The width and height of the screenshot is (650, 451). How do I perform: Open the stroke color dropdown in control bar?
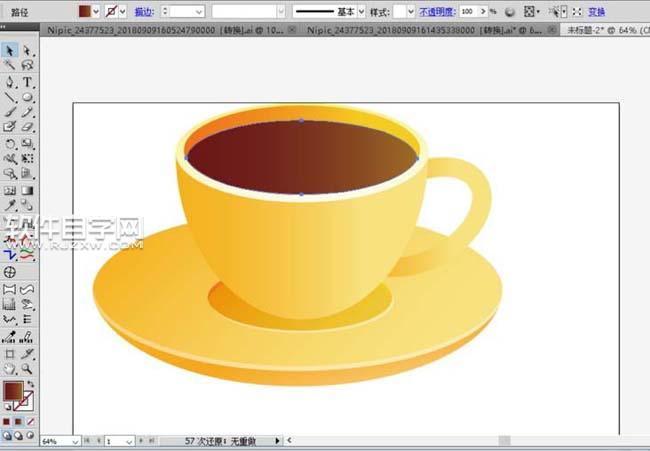(x=123, y=12)
